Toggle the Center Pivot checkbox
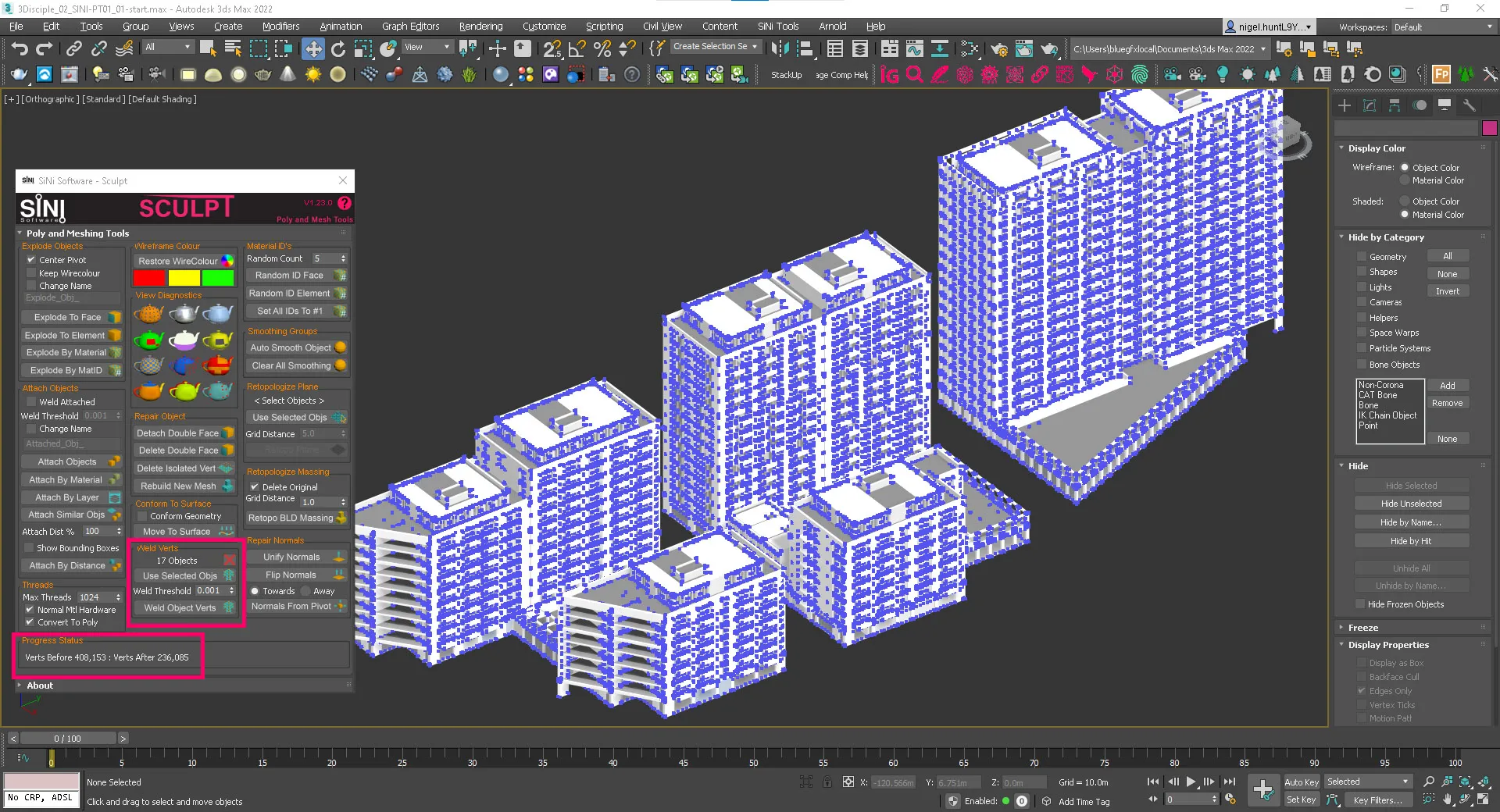 click(x=31, y=260)
